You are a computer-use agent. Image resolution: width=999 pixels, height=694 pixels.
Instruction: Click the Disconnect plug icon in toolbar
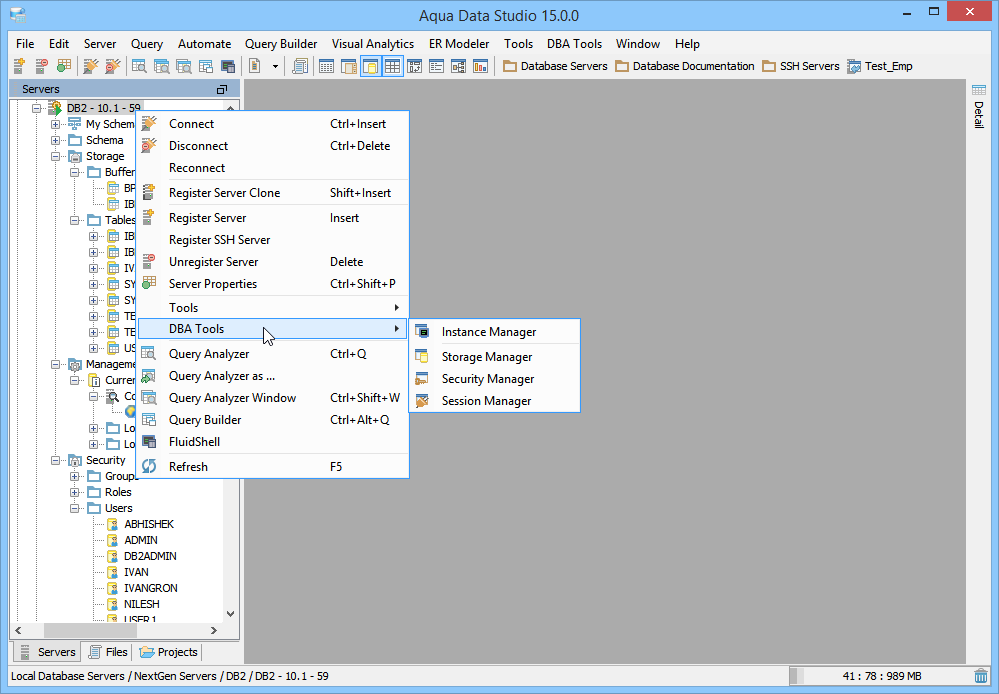113,66
